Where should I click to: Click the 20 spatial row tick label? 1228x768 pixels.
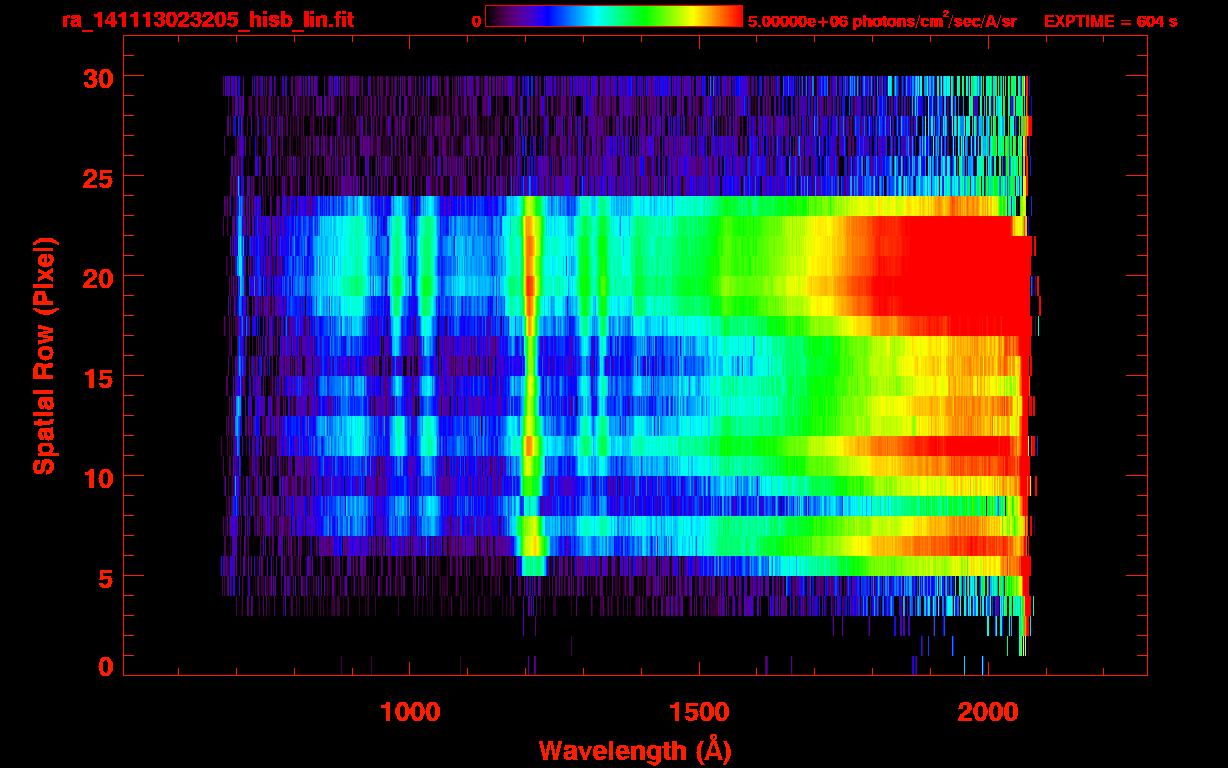click(x=98, y=277)
